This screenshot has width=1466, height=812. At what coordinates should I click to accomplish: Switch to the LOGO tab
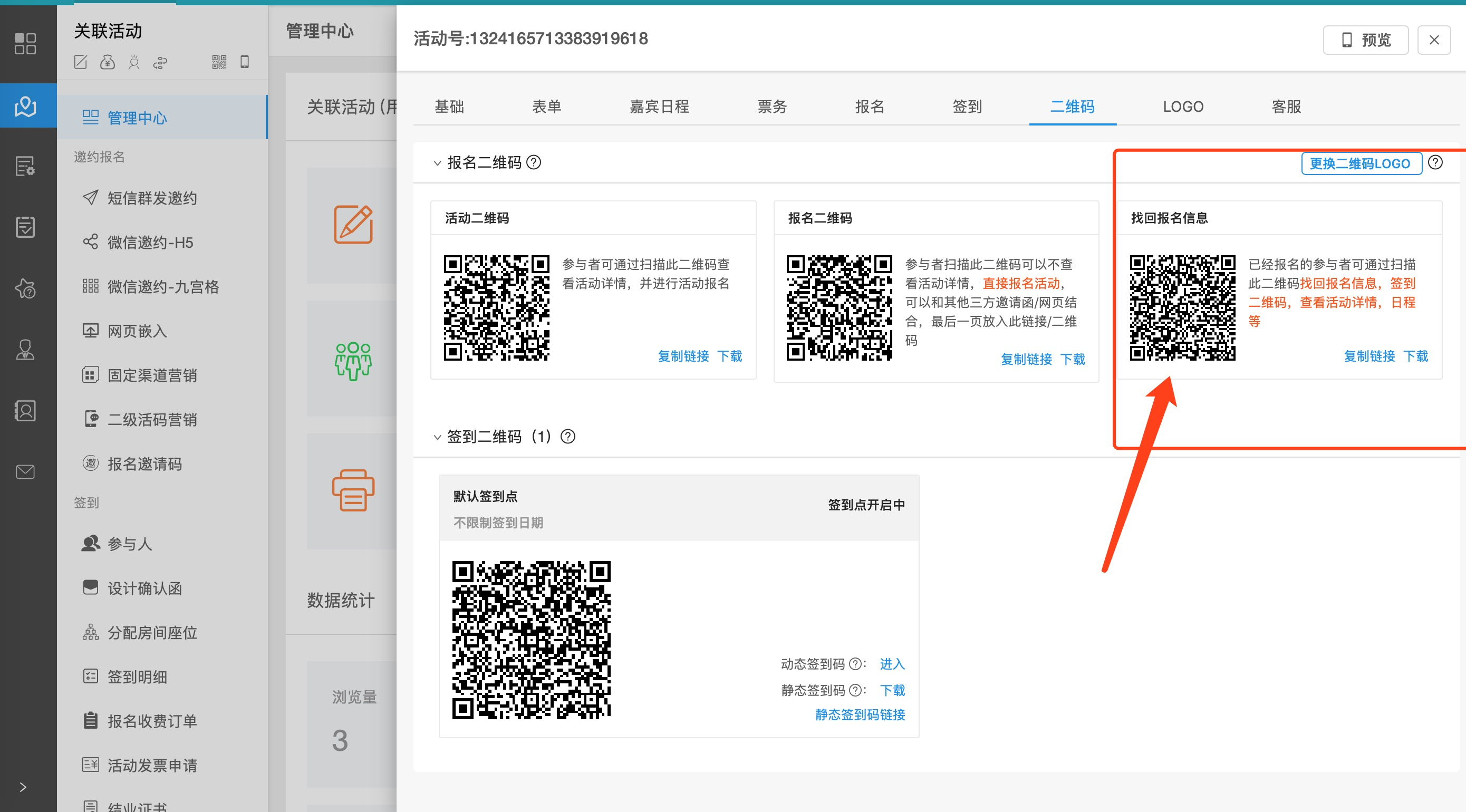(1183, 107)
